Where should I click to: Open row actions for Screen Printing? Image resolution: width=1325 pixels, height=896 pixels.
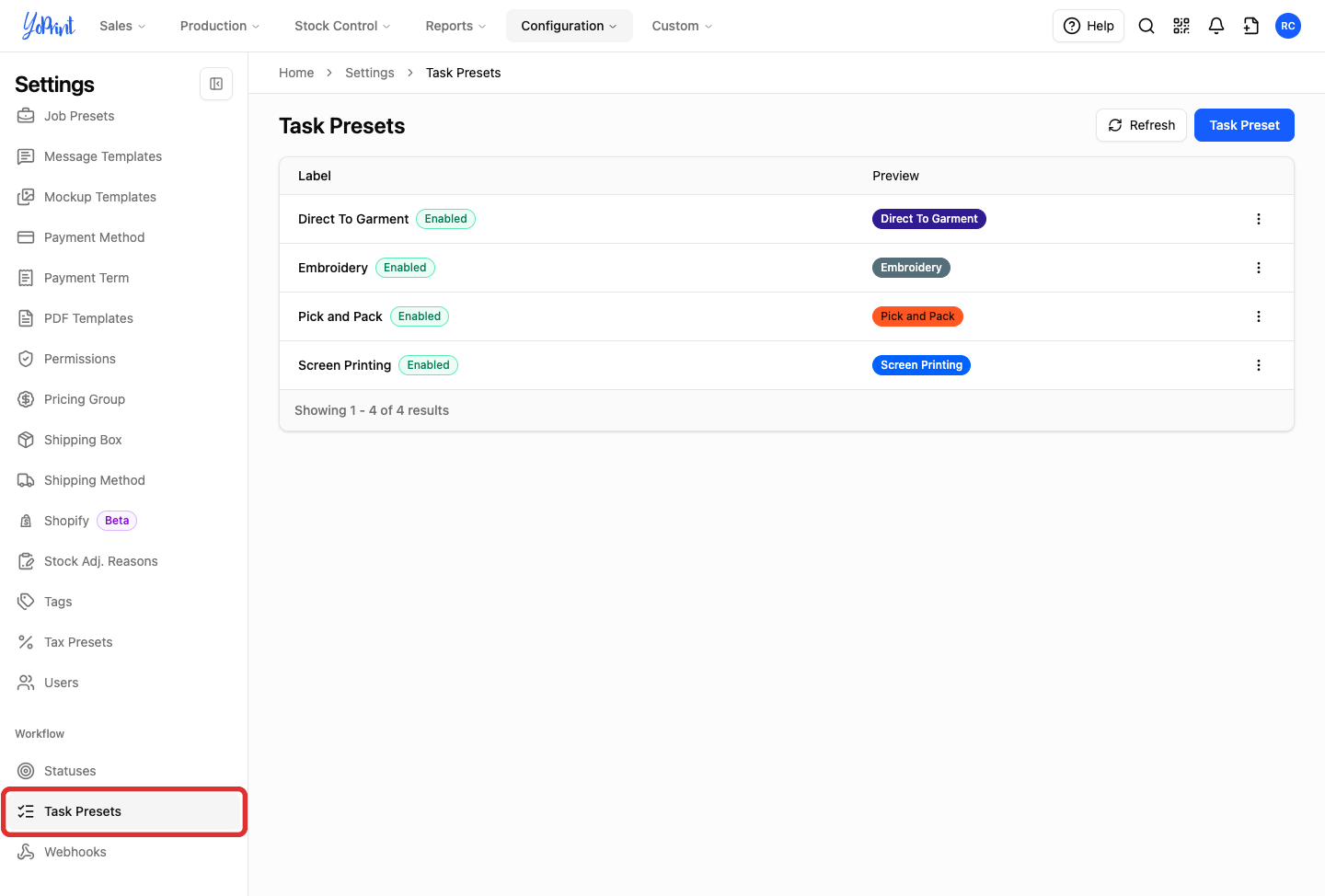click(x=1259, y=365)
